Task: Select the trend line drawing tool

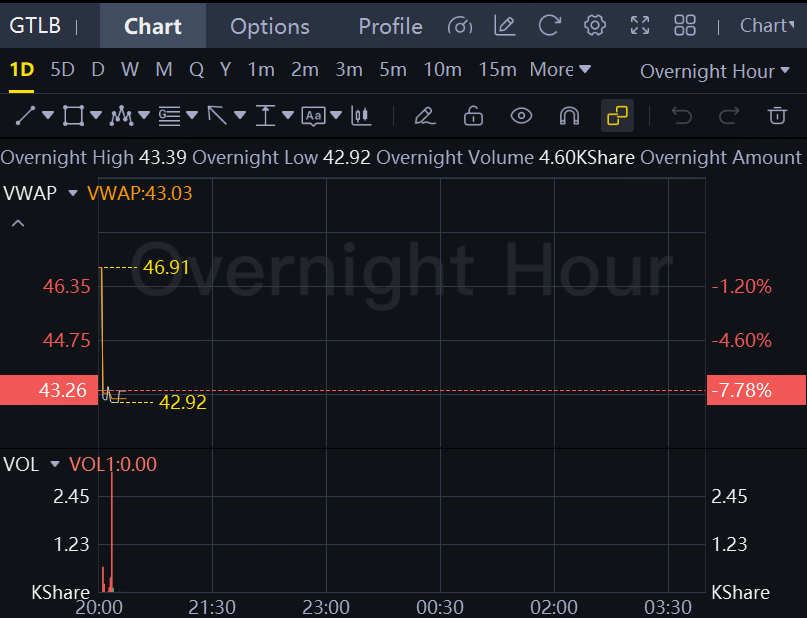Action: (x=25, y=116)
